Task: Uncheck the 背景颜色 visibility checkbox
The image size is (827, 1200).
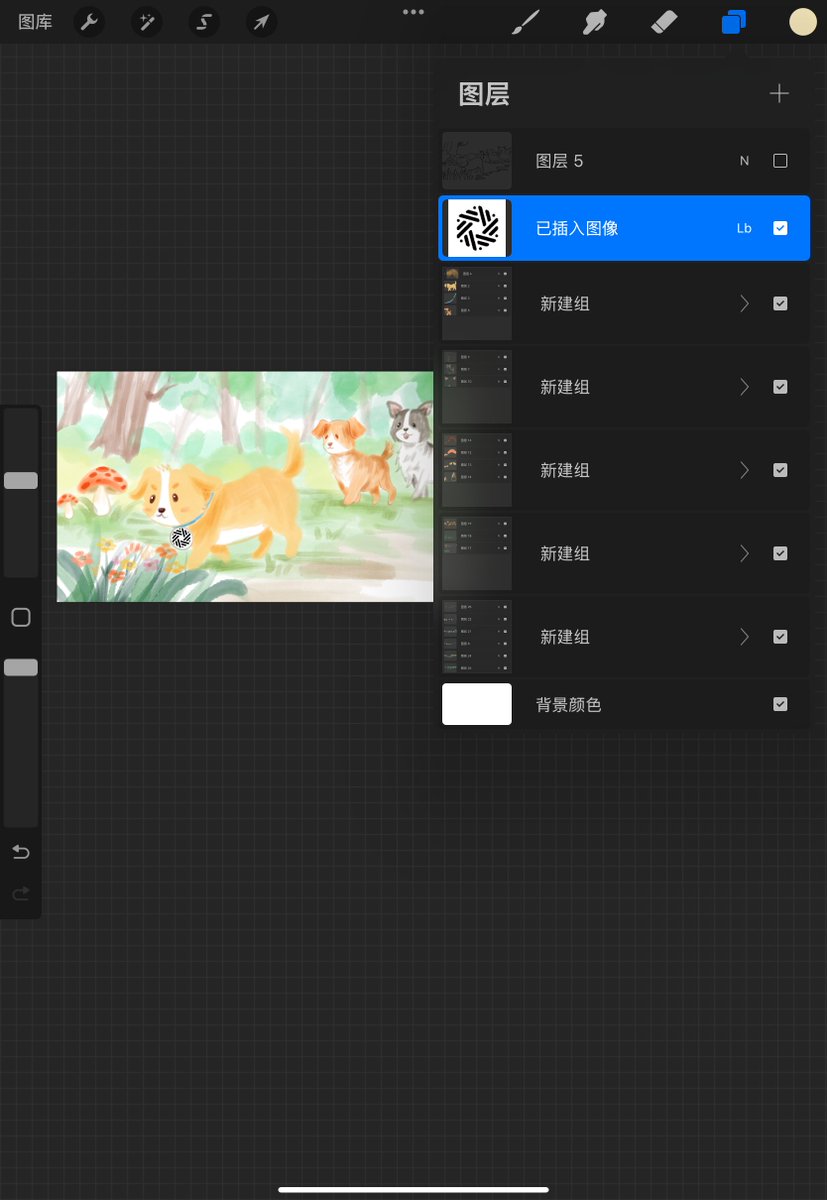Action: point(780,705)
